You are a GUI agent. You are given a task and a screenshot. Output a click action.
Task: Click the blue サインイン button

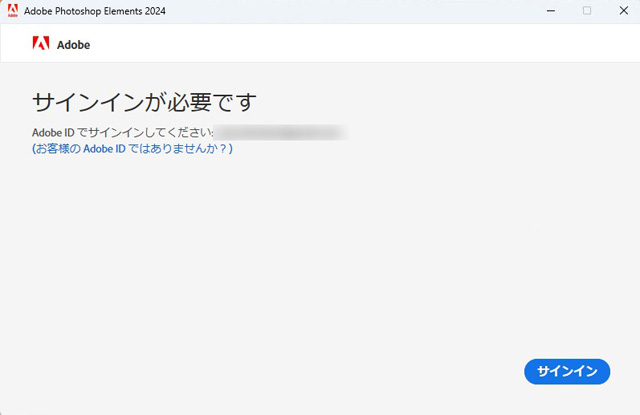point(567,371)
